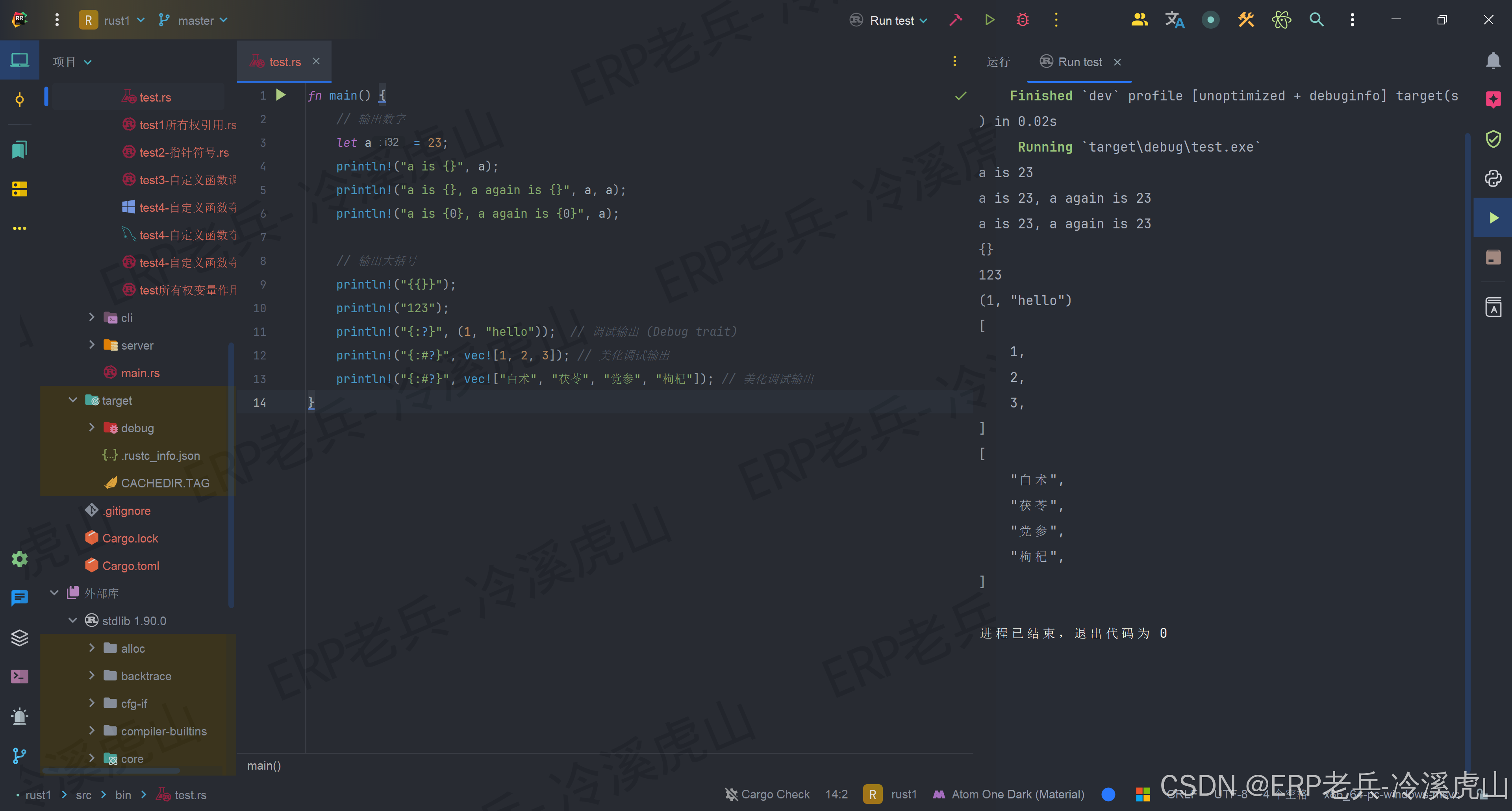
Task: Open Cargo.toml in the project tree
Action: 130,566
